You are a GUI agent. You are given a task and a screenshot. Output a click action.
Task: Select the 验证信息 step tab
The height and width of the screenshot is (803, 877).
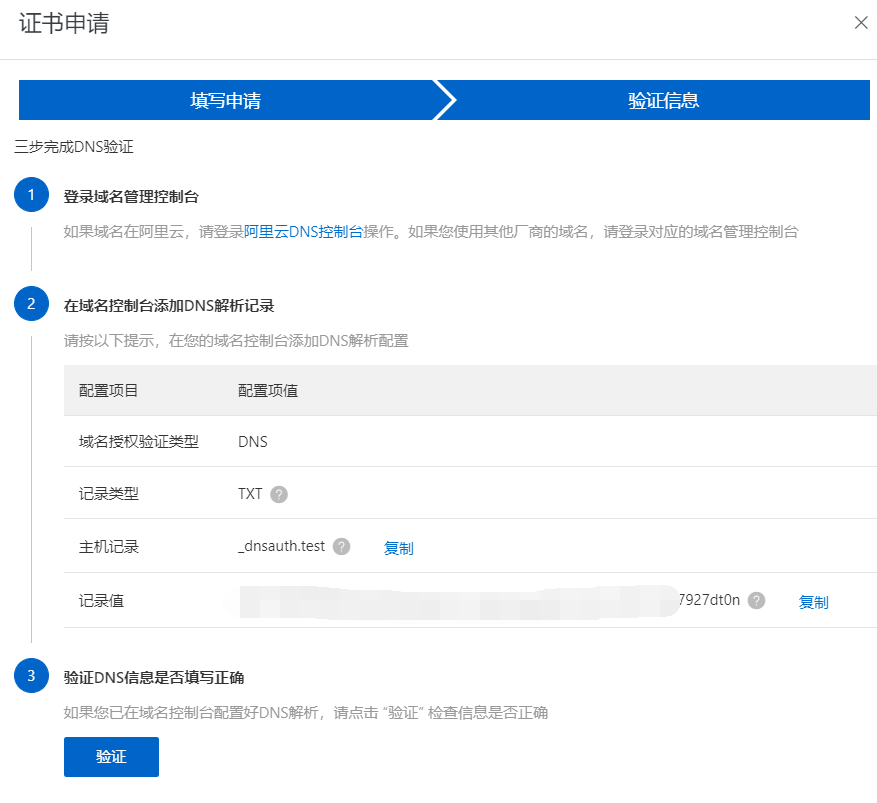click(663, 100)
